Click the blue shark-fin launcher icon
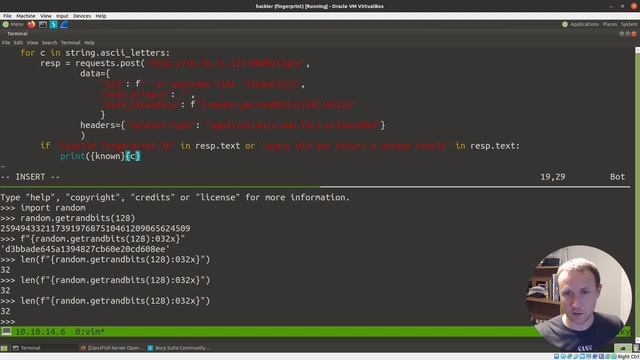 64,24
